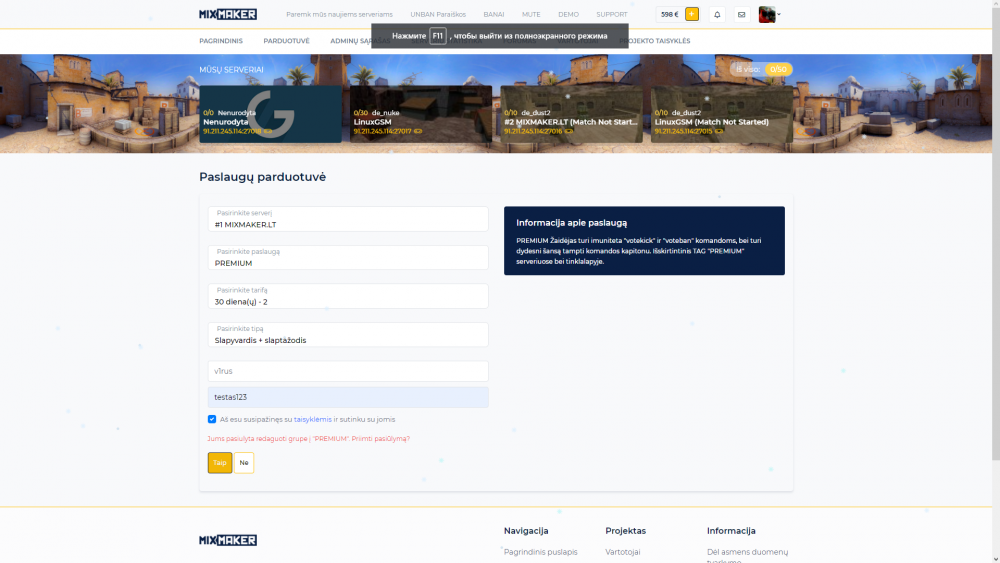Click the MIXMAKER logo in the header
Screen dimensions: 1000x563
(x=228, y=14)
